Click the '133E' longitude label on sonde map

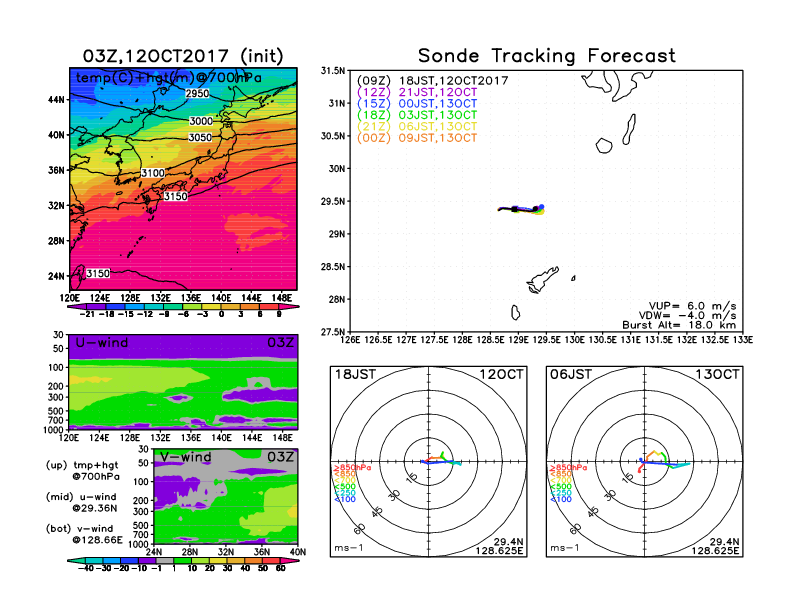[x=742, y=340]
